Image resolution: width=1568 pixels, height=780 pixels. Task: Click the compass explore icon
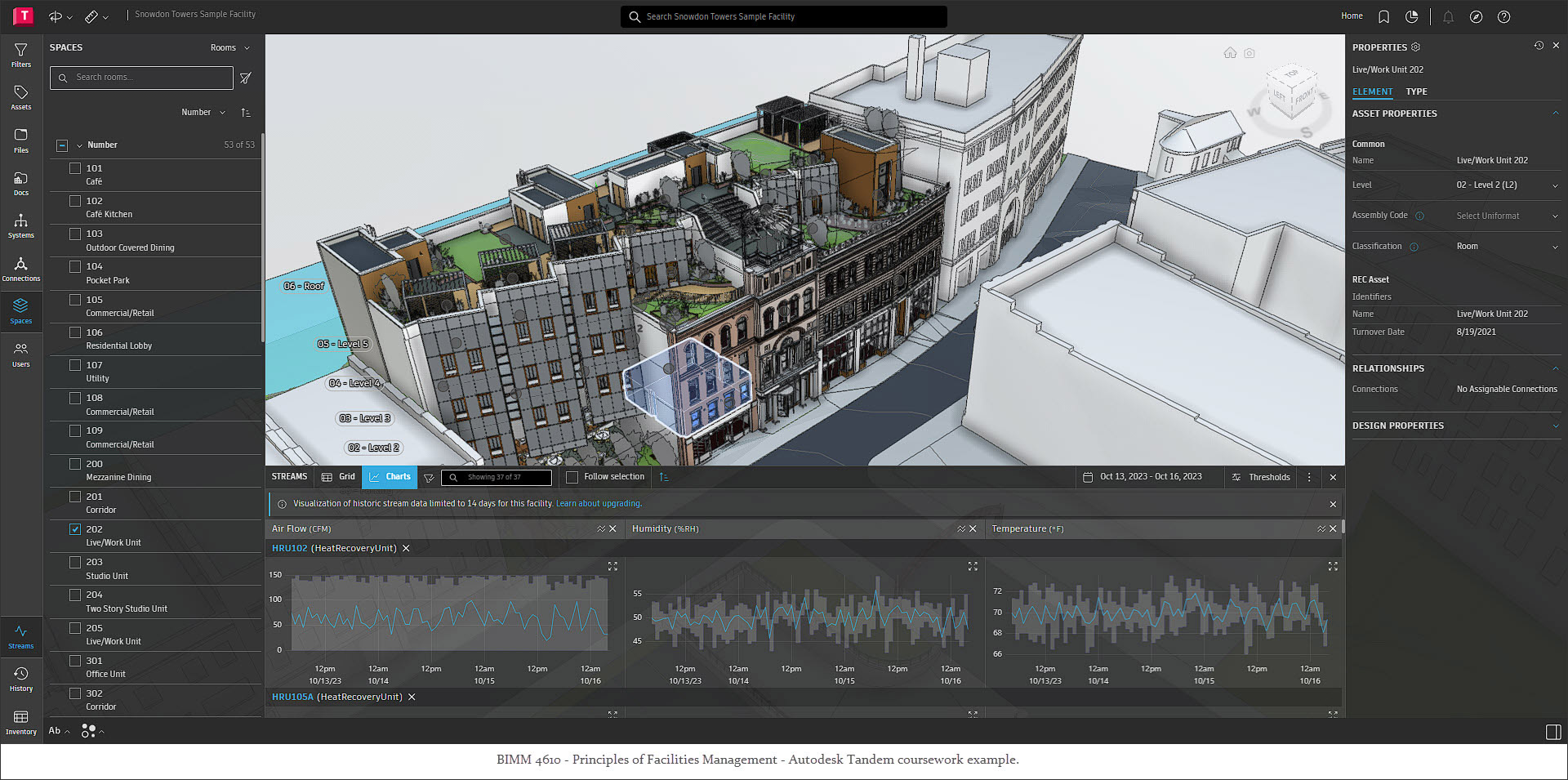click(1476, 16)
